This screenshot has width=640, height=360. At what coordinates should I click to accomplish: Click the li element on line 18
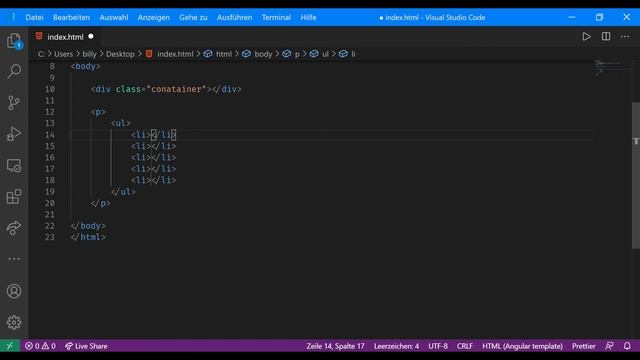pos(153,180)
